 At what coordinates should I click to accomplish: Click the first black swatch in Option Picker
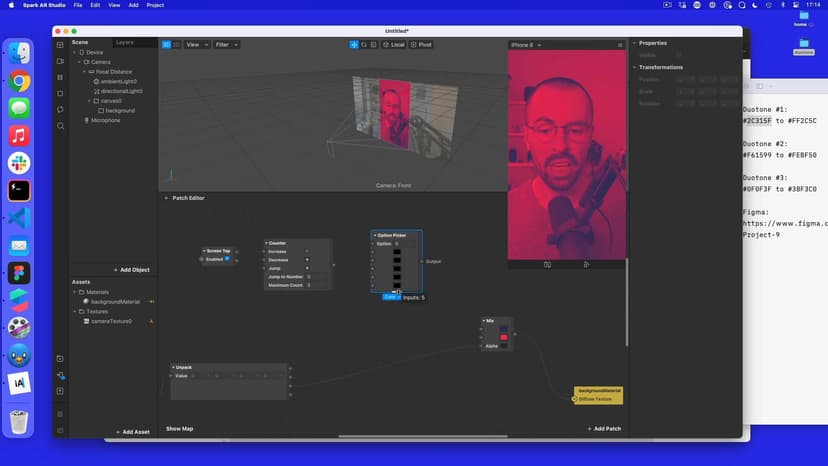click(x=397, y=252)
